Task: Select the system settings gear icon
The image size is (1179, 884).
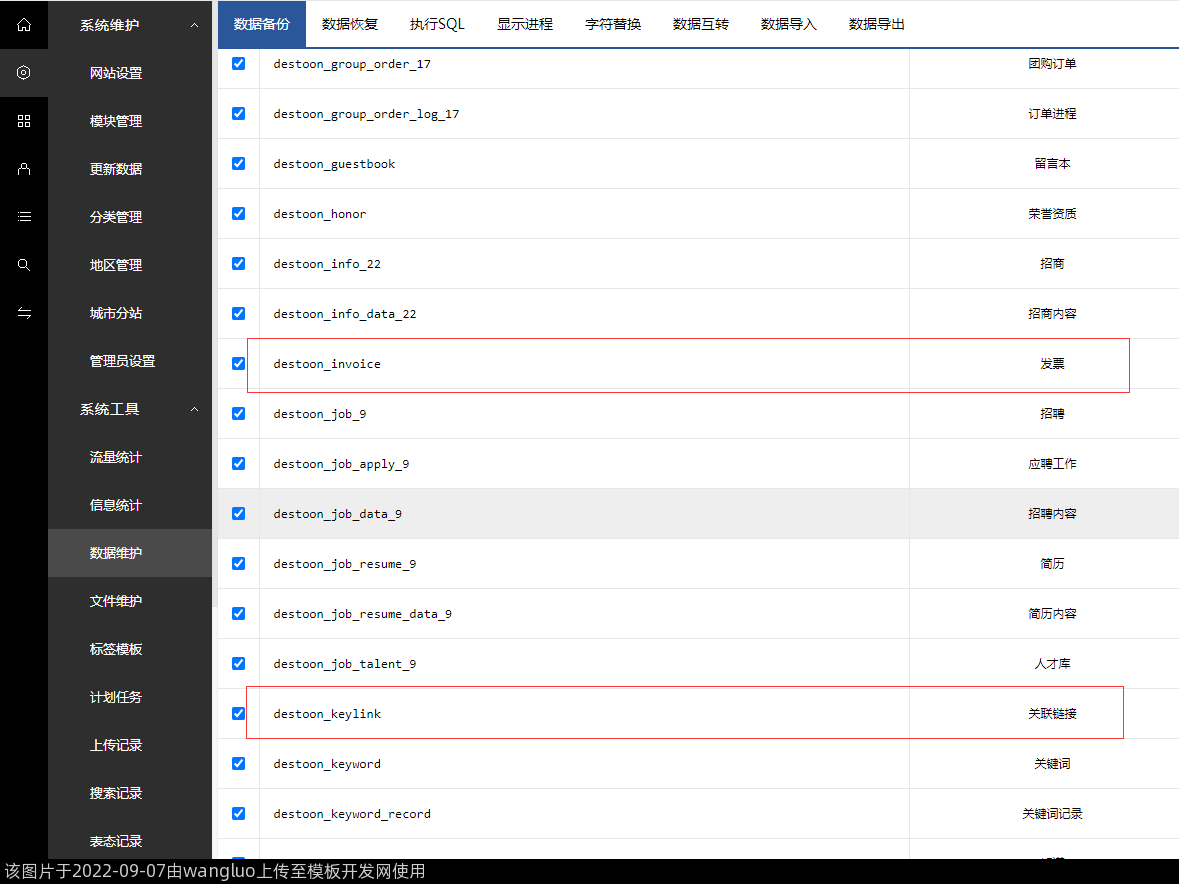Action: [24, 73]
